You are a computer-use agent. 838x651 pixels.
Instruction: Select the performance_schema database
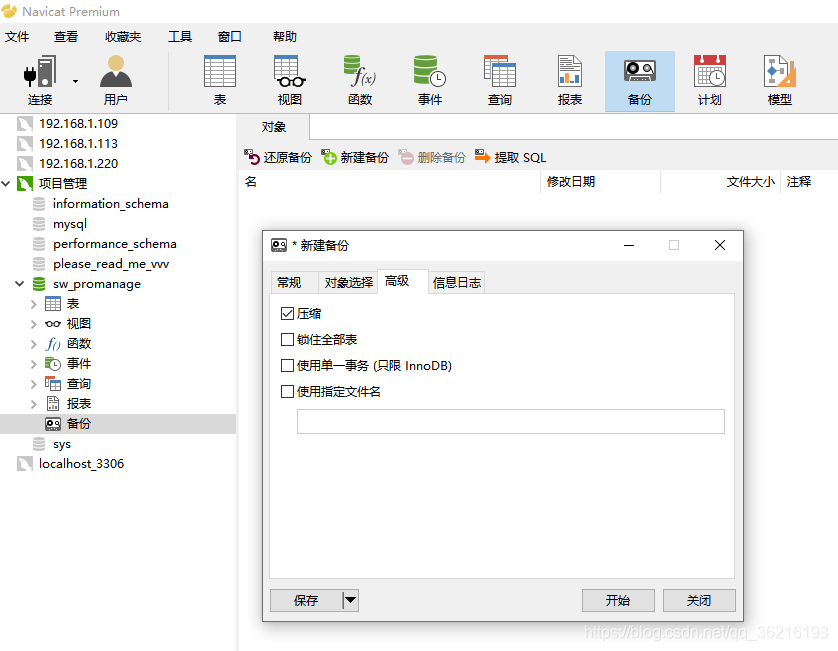click(114, 244)
